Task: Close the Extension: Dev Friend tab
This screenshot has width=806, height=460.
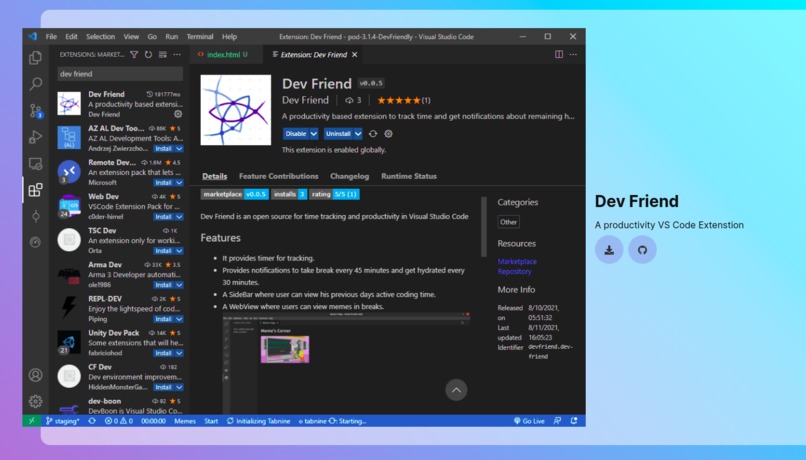Action: 355,54
